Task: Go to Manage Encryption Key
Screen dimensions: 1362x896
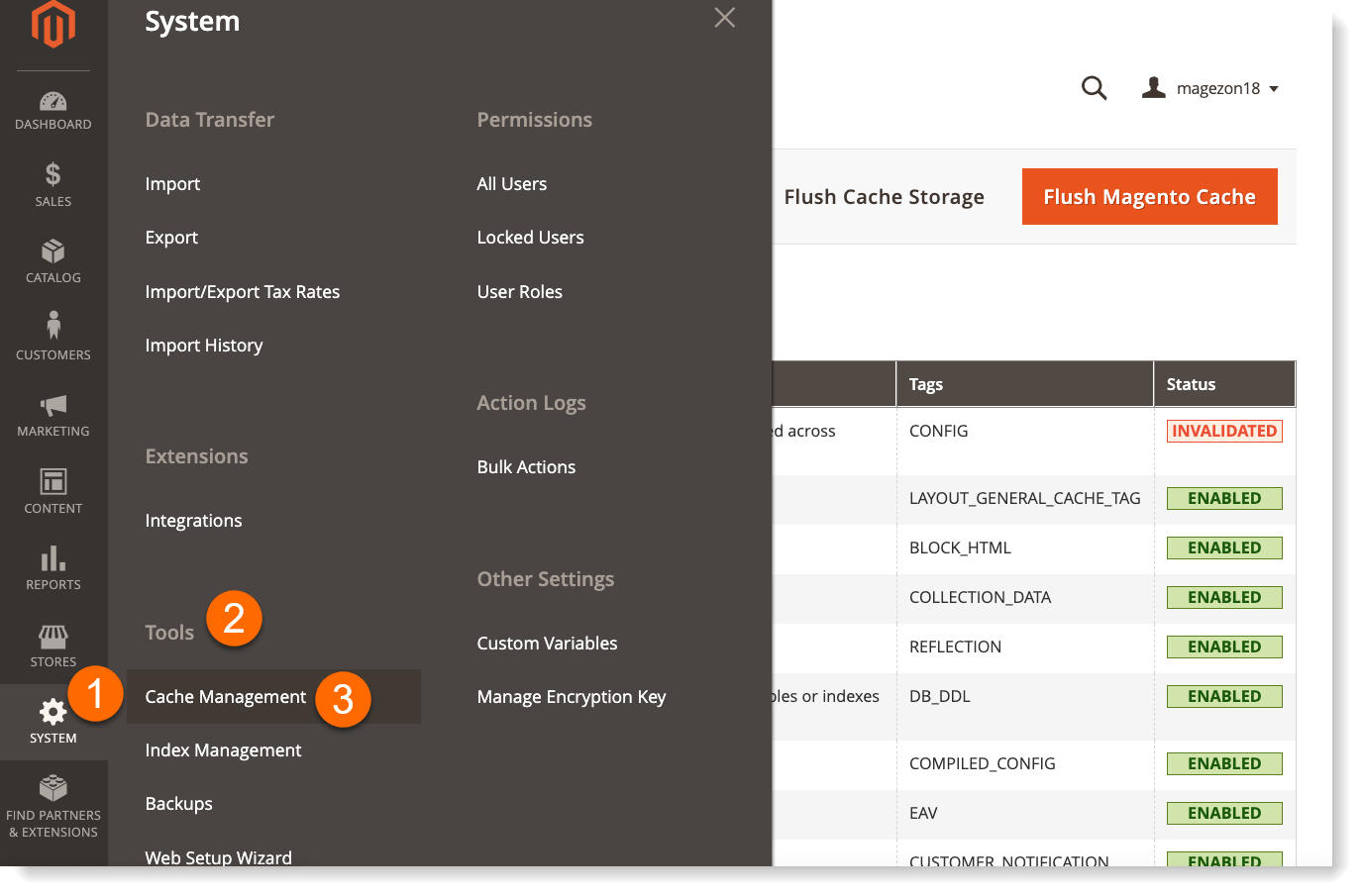Action: coord(572,696)
